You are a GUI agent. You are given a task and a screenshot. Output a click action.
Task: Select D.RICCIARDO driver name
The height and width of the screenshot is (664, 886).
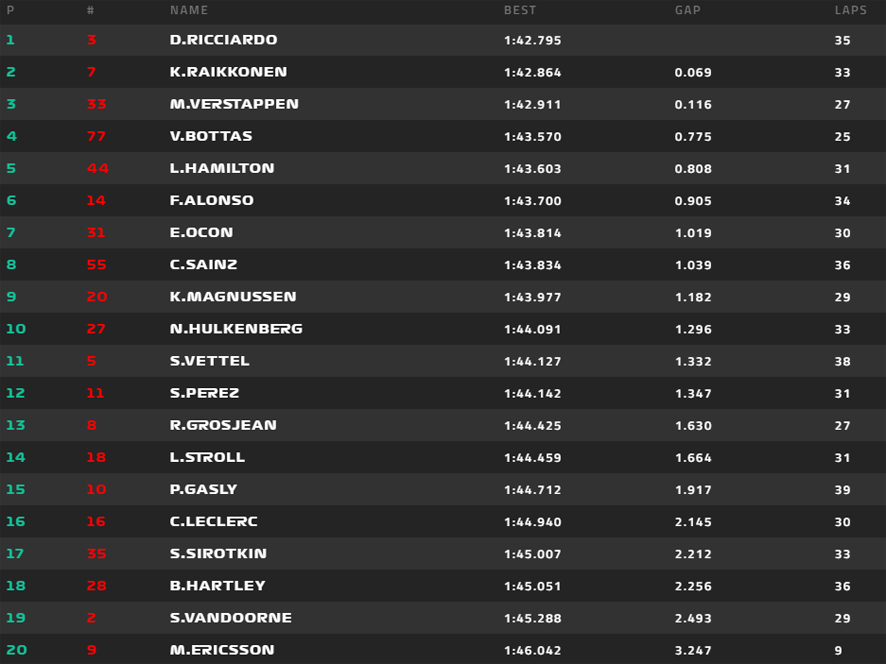(224, 40)
